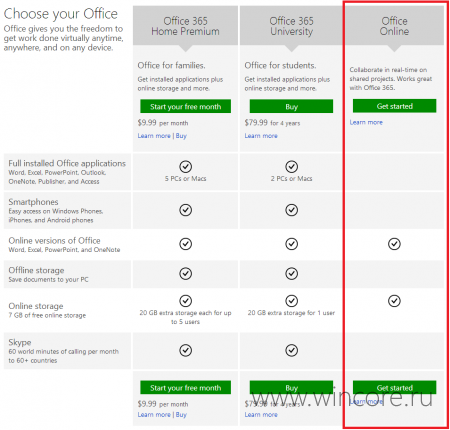The image size is (450, 430).
Task: Click Home Premium checkmark for Online versions of Office
Action: coord(185,244)
